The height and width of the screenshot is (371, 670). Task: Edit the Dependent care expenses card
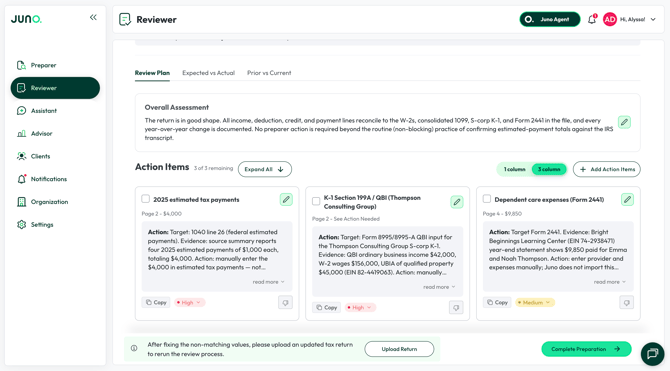click(x=627, y=199)
